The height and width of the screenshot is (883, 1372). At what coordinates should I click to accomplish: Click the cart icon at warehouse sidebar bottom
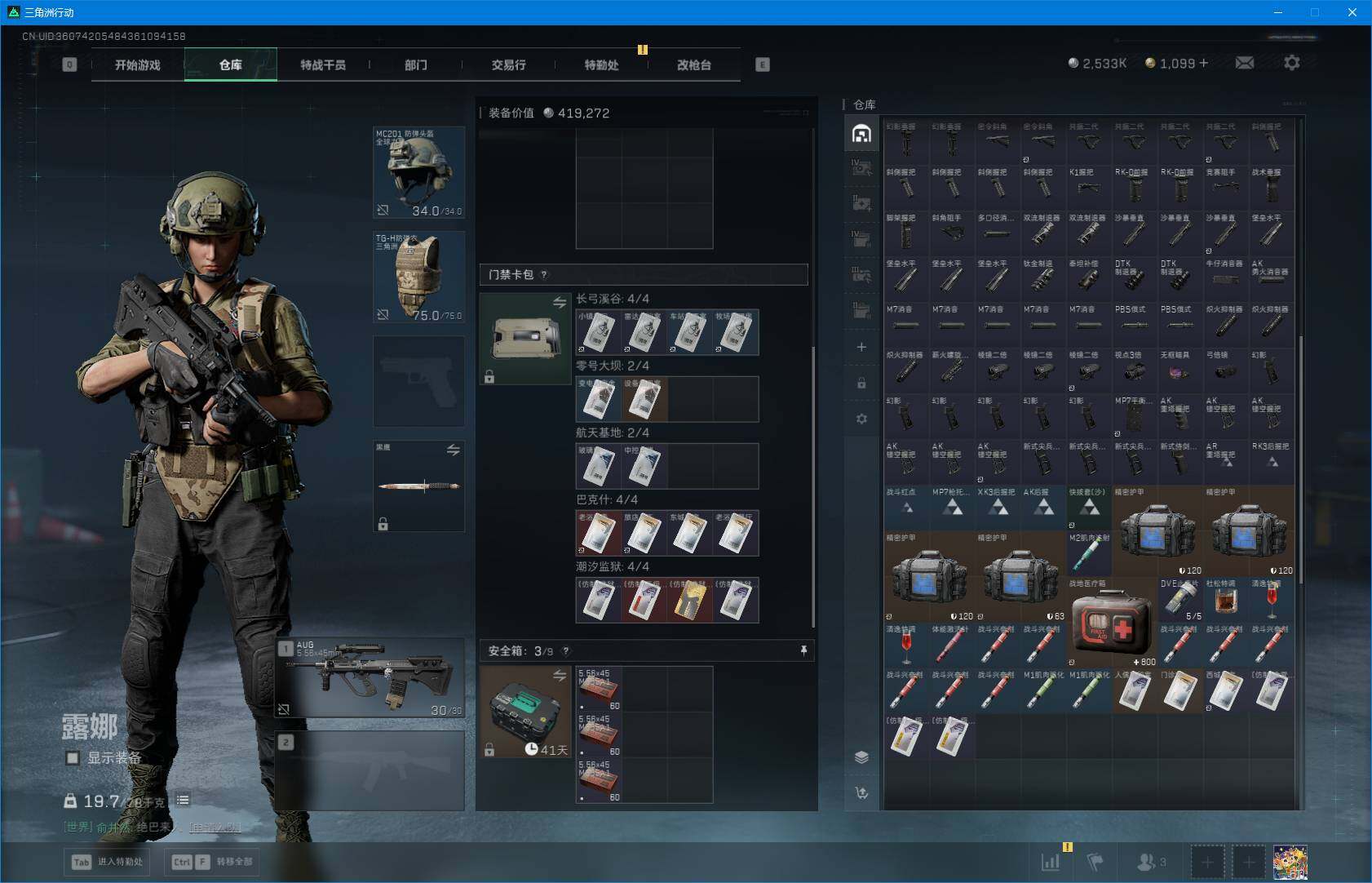tap(861, 792)
